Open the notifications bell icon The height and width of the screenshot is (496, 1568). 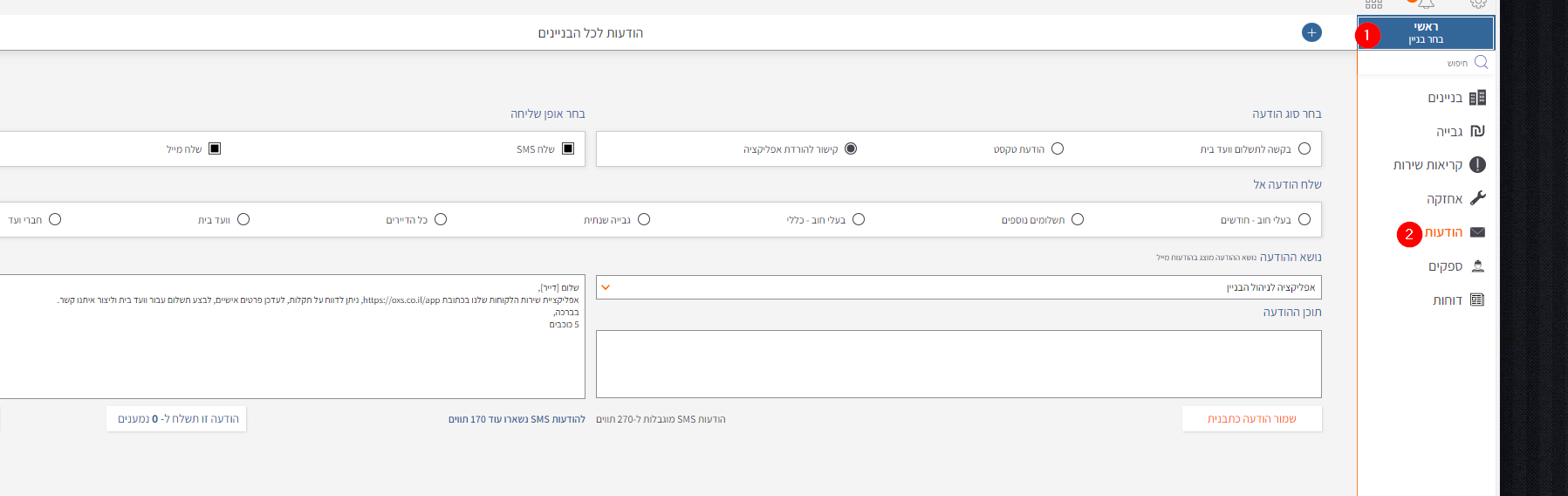click(1426, 3)
